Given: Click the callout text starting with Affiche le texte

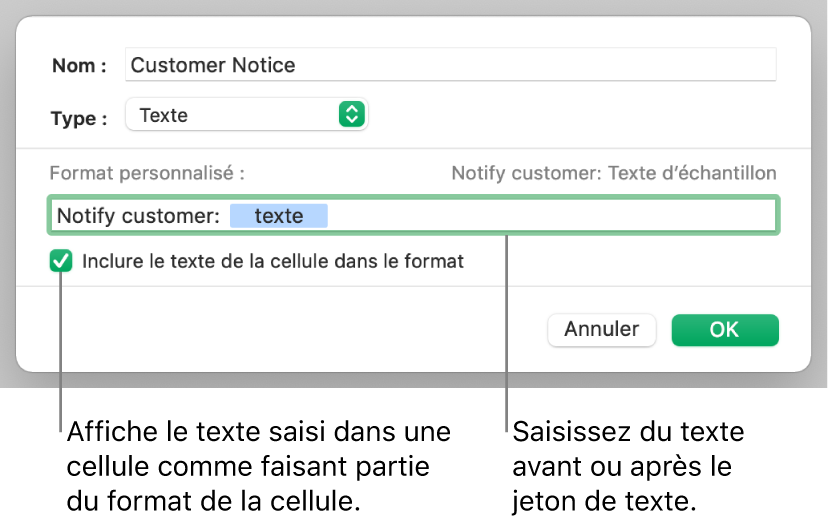Looking at the screenshot, I should point(258,466).
